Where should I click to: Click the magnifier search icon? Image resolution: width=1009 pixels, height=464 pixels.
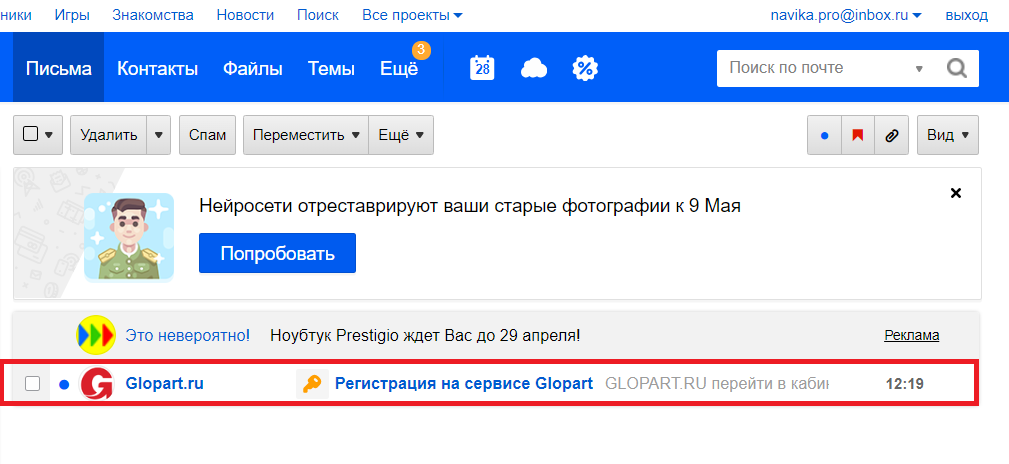click(957, 68)
